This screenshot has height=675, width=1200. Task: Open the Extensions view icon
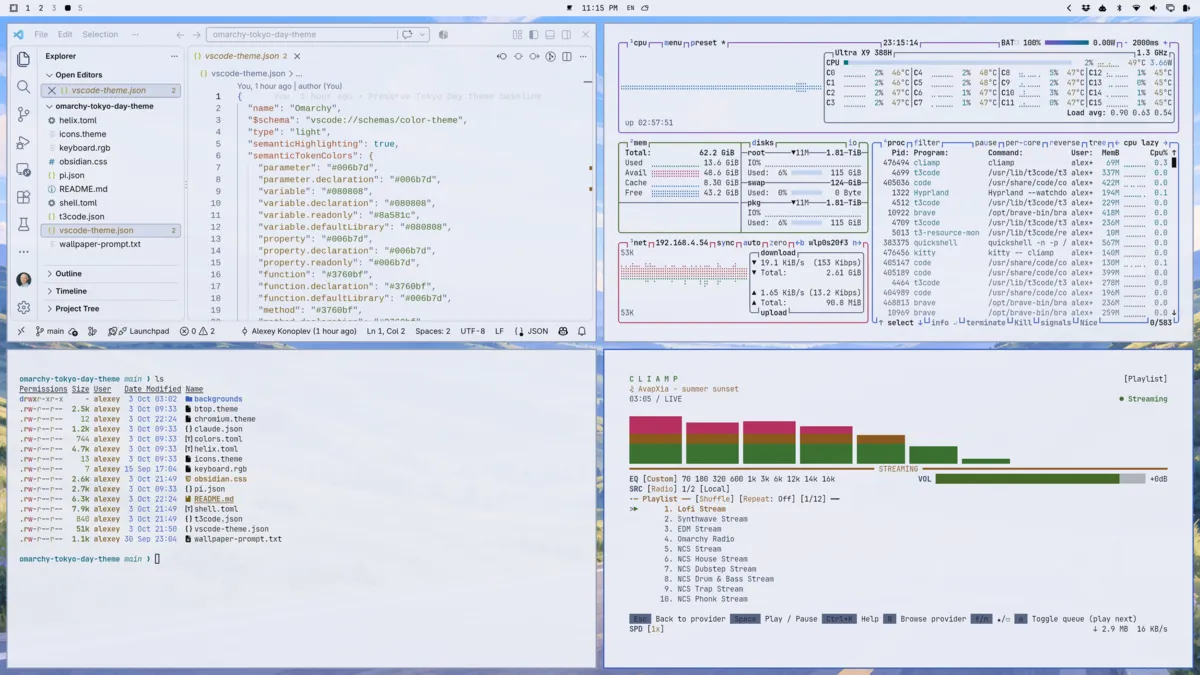[x=23, y=198]
